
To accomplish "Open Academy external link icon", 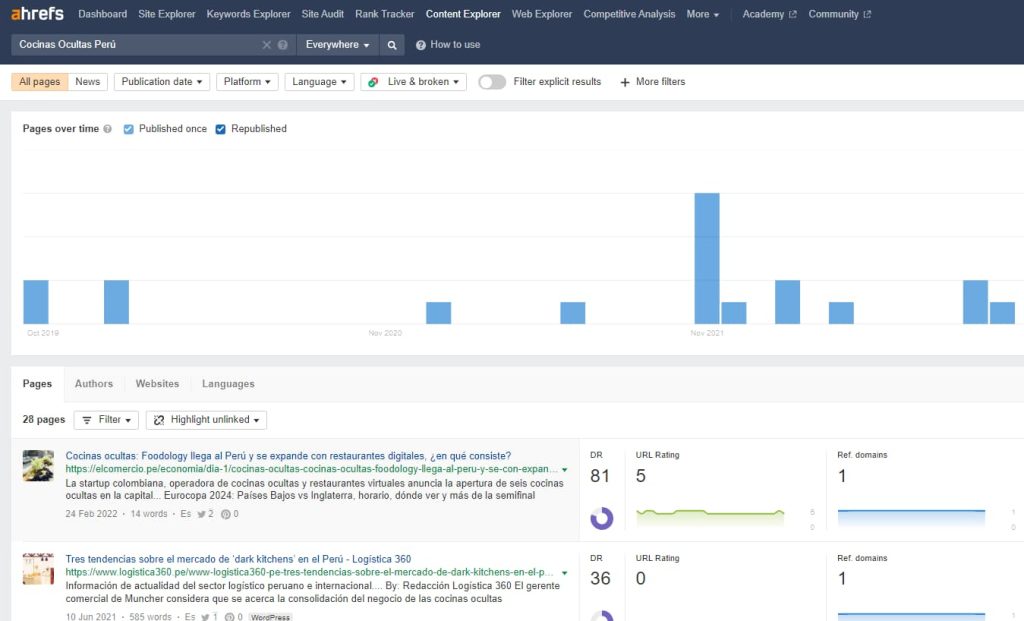I will pyautogui.click(x=793, y=14).
